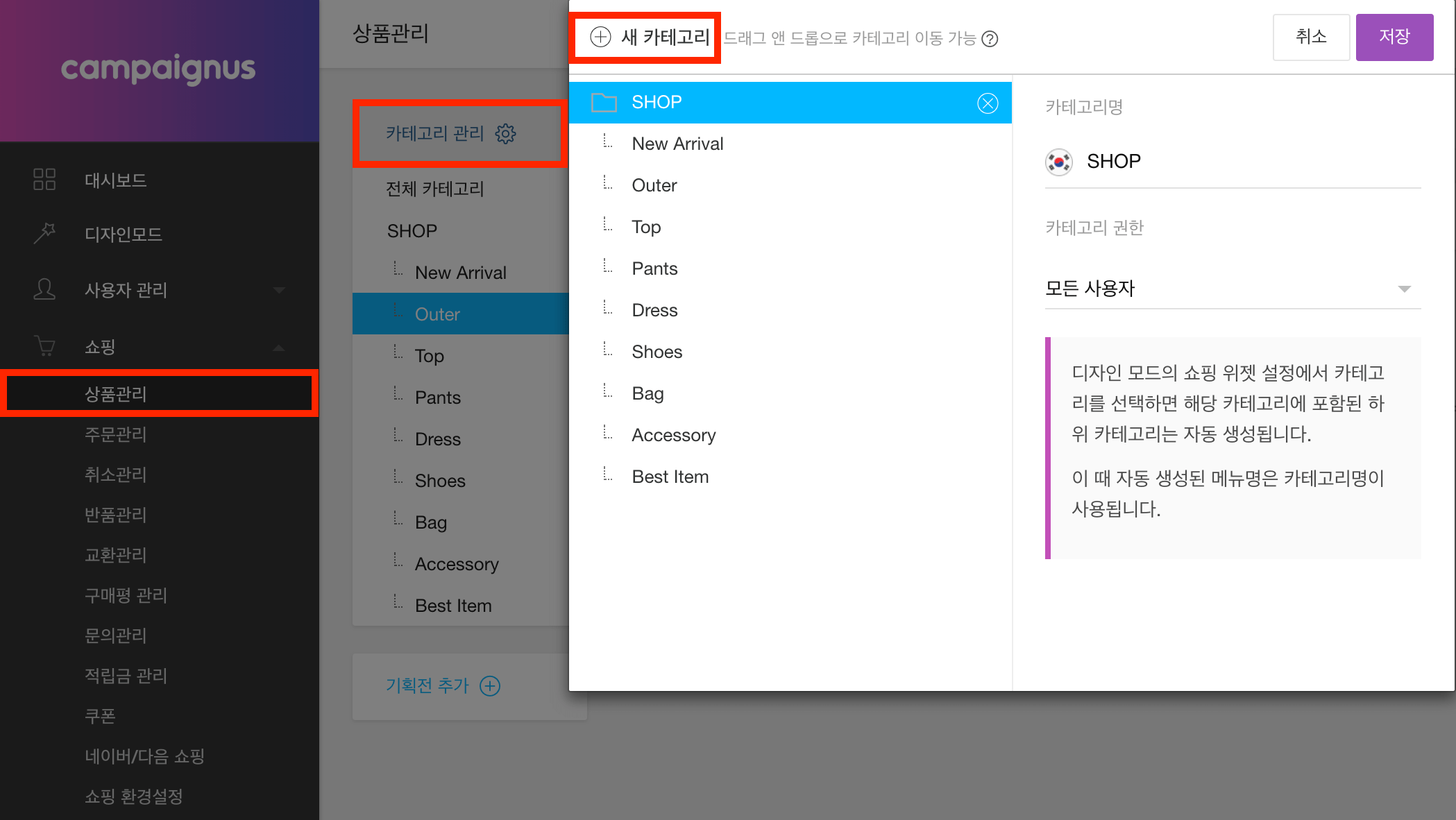The height and width of the screenshot is (820, 1456).
Task: Click 카테고리 관리 link
Action: (x=434, y=134)
